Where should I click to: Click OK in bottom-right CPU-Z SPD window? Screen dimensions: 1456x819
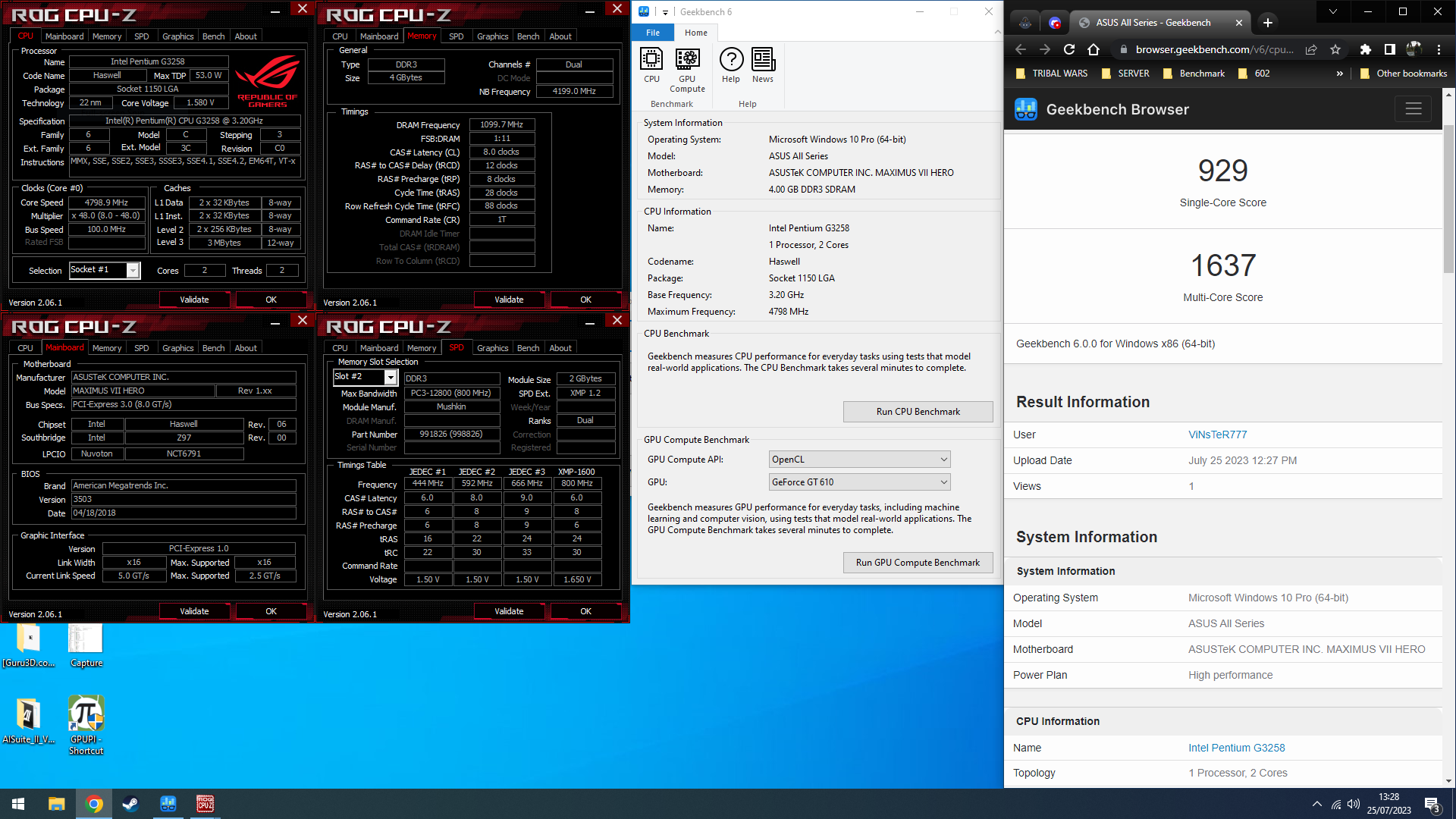point(585,611)
